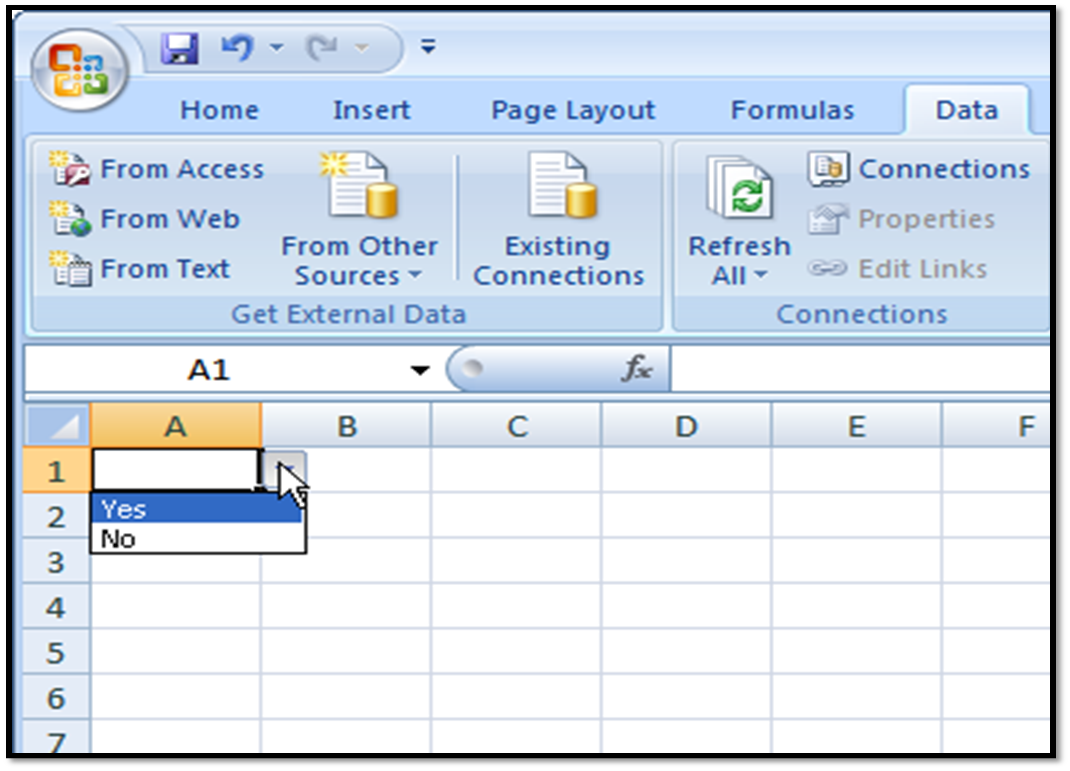Import data From Web

point(145,218)
